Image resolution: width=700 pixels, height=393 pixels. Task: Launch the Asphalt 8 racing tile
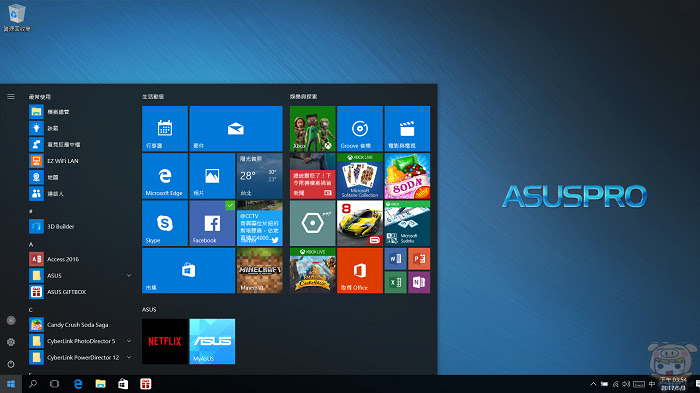point(360,223)
